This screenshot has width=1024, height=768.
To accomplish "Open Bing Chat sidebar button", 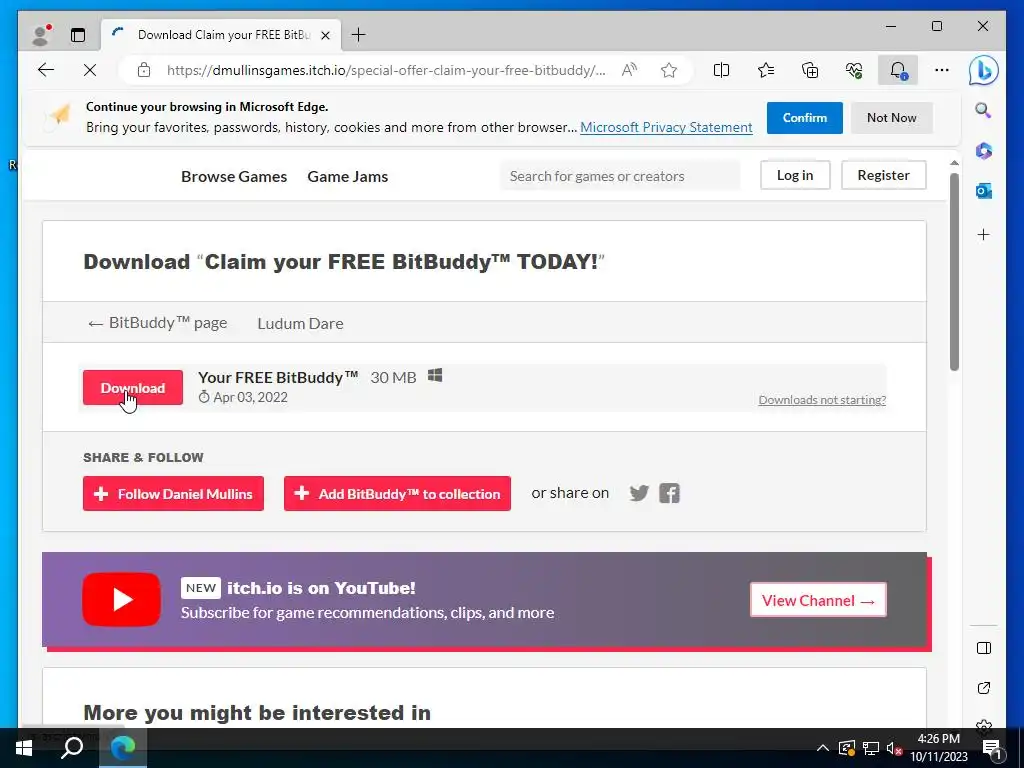I will pyautogui.click(x=984, y=71).
